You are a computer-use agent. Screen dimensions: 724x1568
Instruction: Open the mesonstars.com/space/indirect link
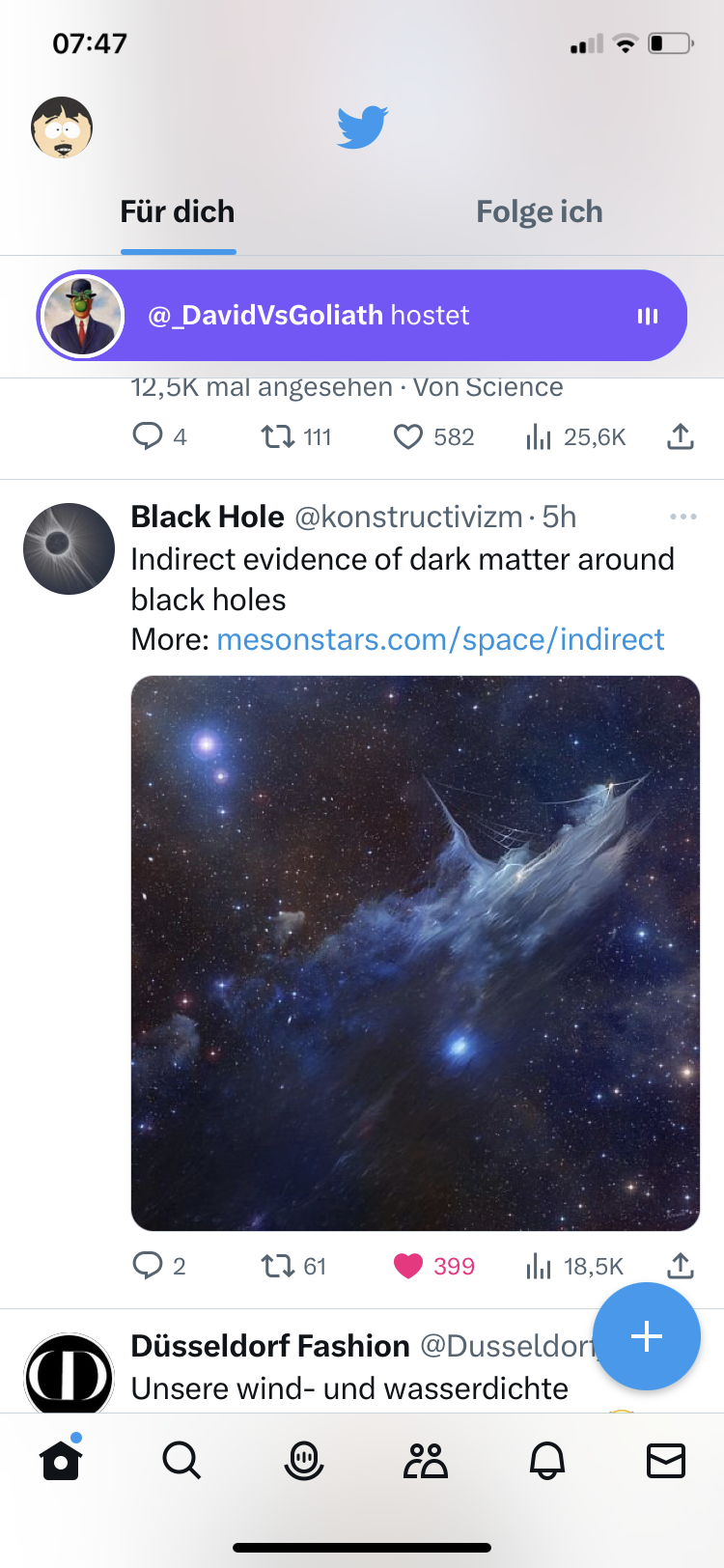click(440, 639)
